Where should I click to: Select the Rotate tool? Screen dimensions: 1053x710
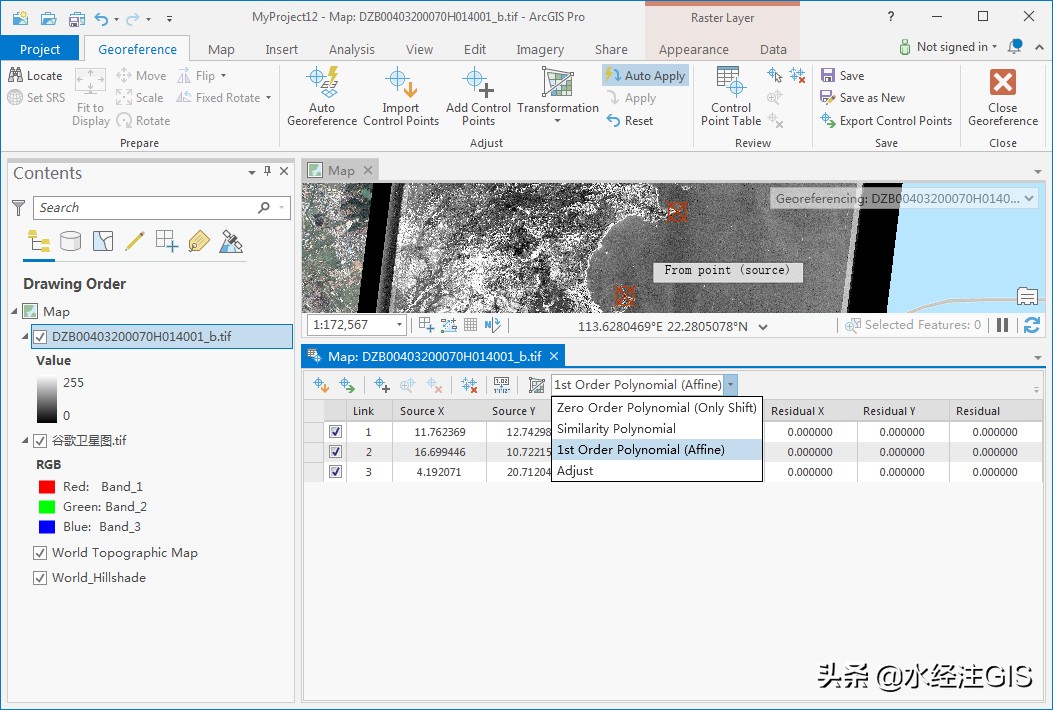[143, 121]
